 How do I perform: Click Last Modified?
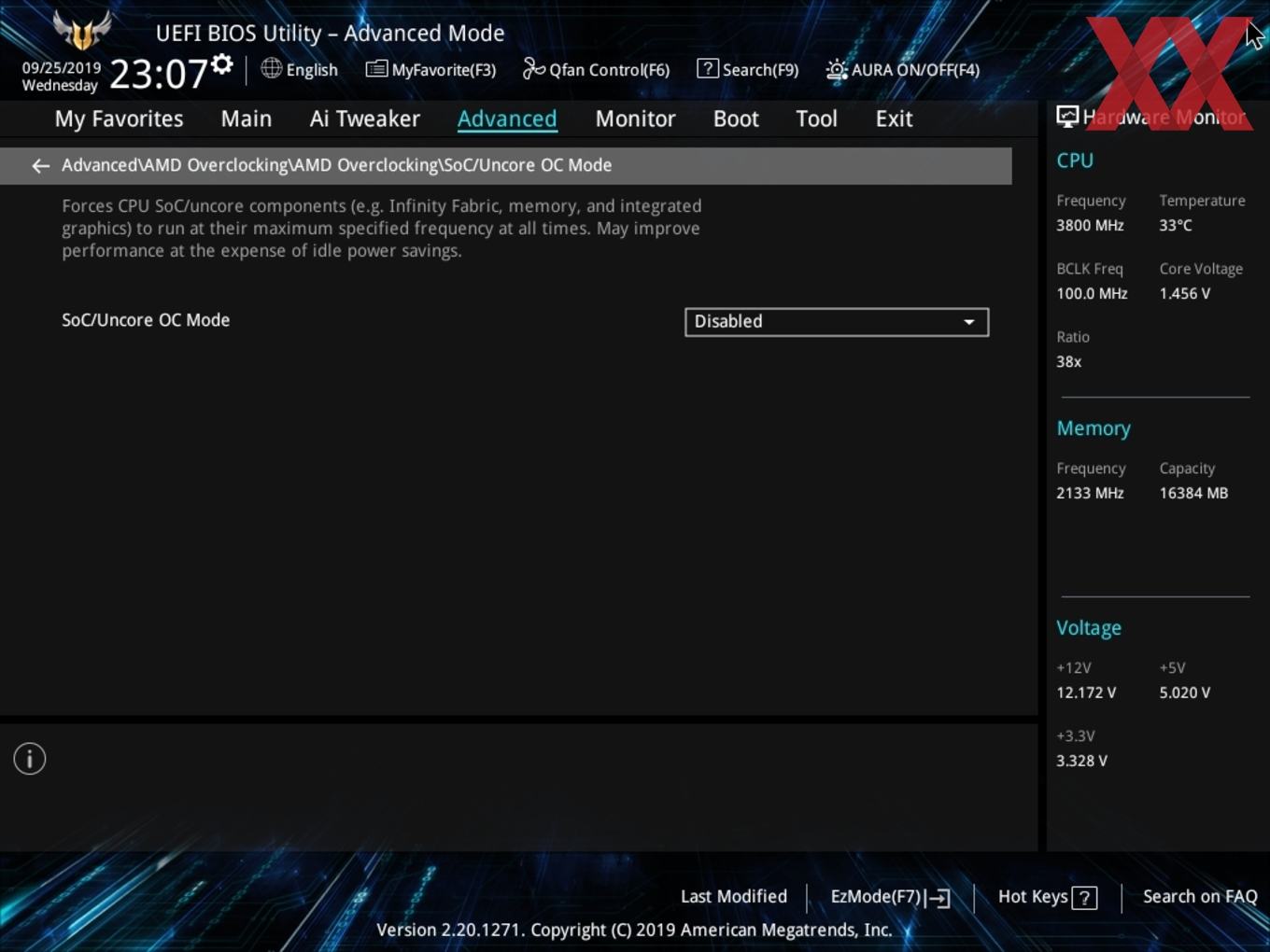[734, 896]
